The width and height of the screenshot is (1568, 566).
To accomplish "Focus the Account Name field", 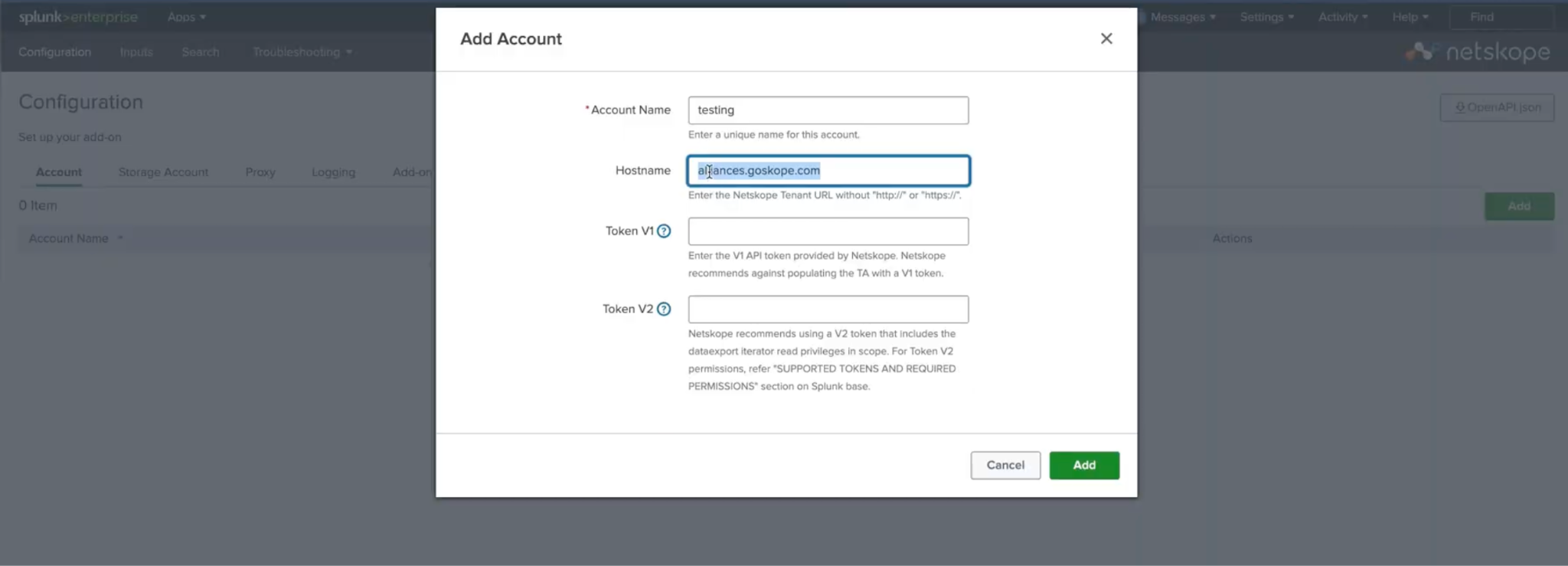I will (828, 110).
